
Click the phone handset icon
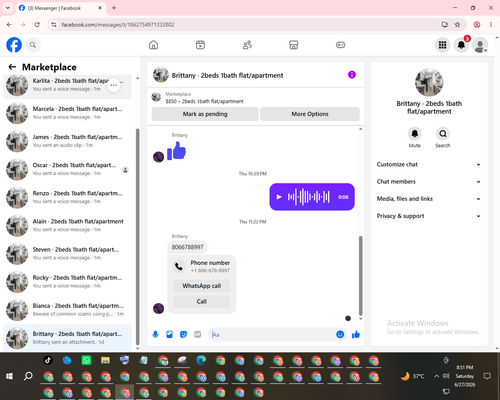click(179, 266)
